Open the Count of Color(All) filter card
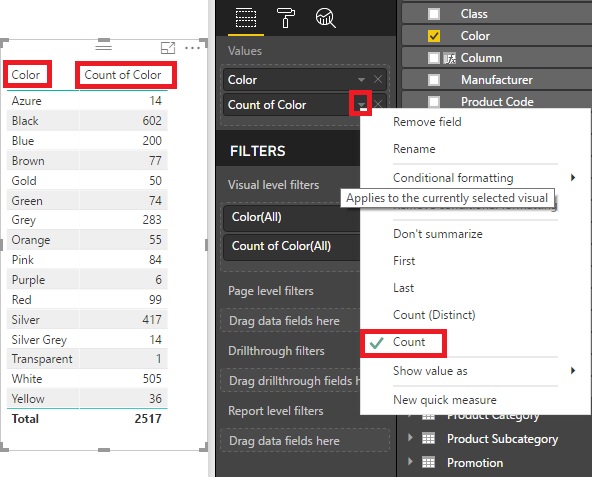Screen dimensions: 592x477 [x=291, y=246]
